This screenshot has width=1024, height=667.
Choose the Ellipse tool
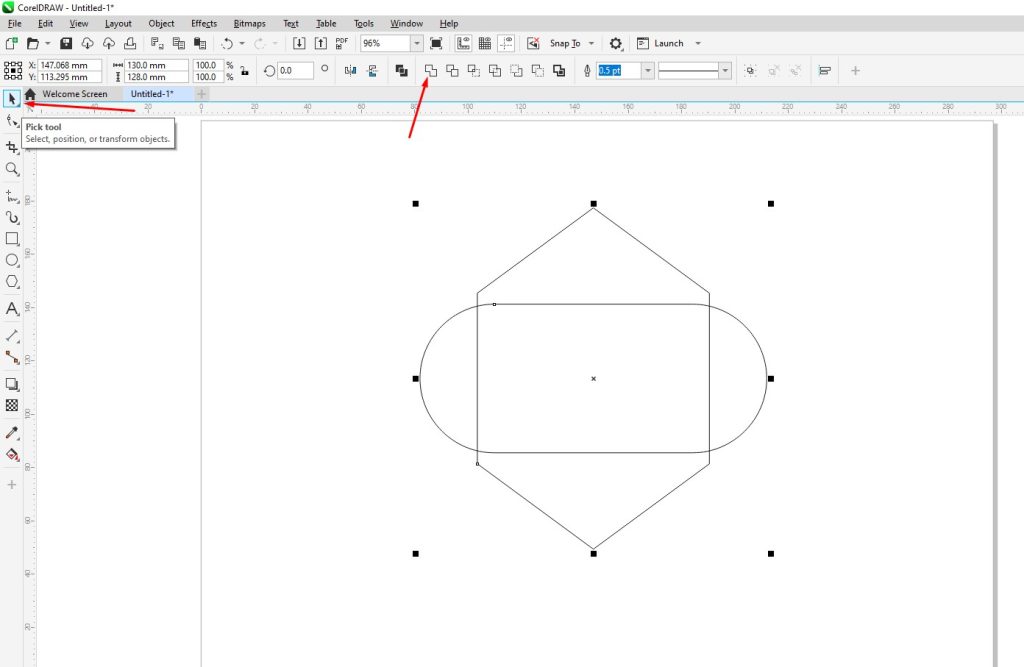coord(13,260)
